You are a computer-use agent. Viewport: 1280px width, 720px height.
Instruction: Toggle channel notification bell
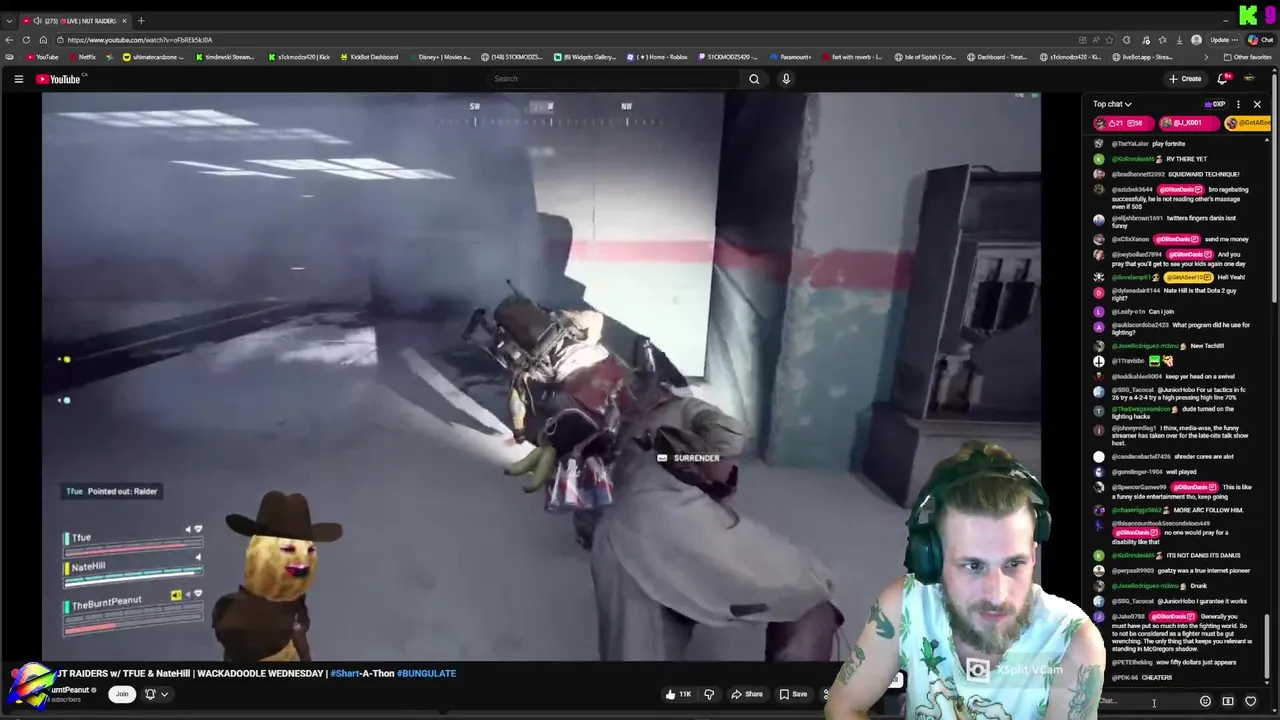pyautogui.click(x=150, y=694)
